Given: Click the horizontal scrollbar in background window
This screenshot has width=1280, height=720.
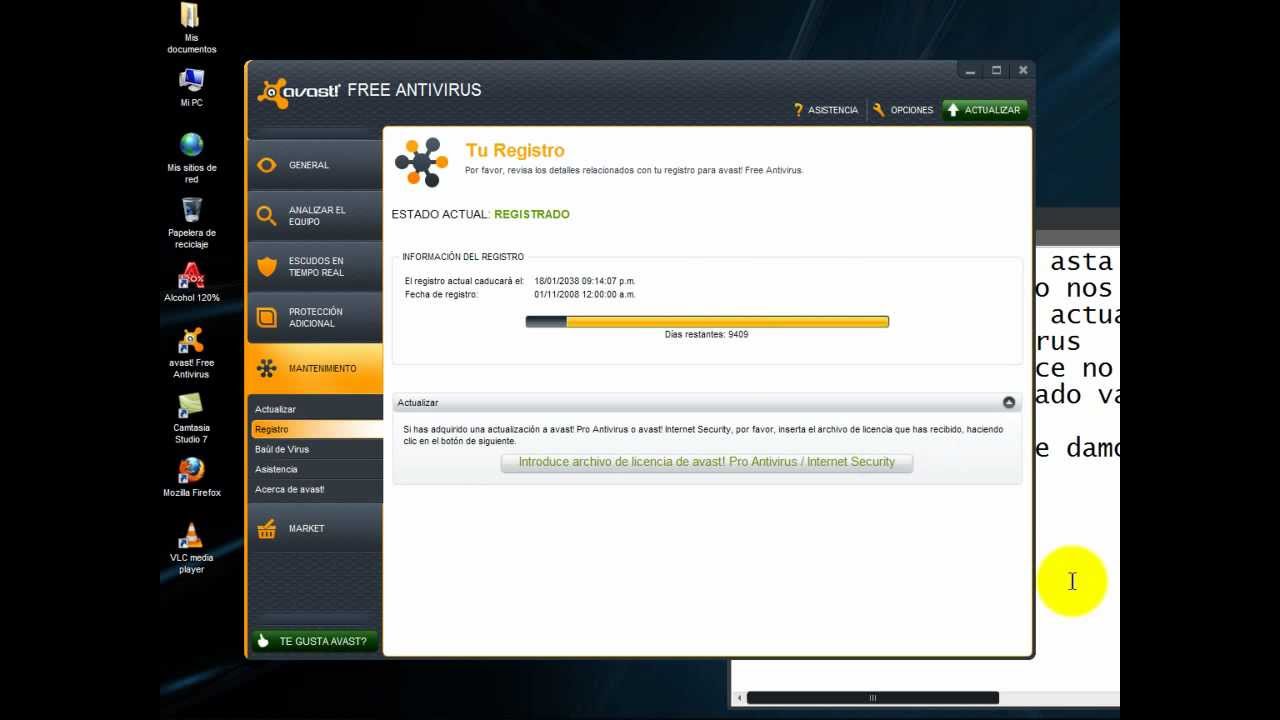Looking at the screenshot, I should coord(872,698).
